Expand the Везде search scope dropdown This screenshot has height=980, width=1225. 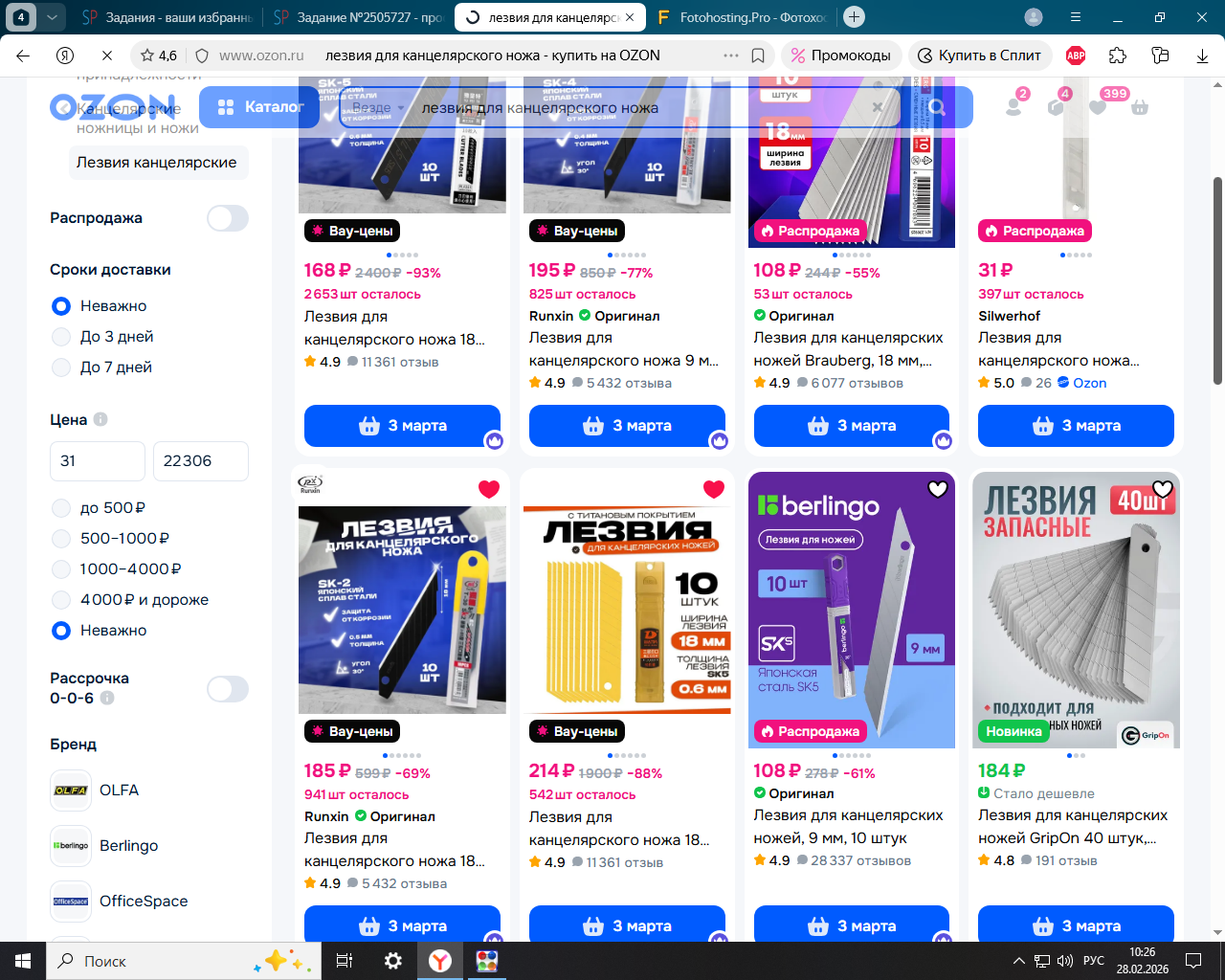coord(377,108)
